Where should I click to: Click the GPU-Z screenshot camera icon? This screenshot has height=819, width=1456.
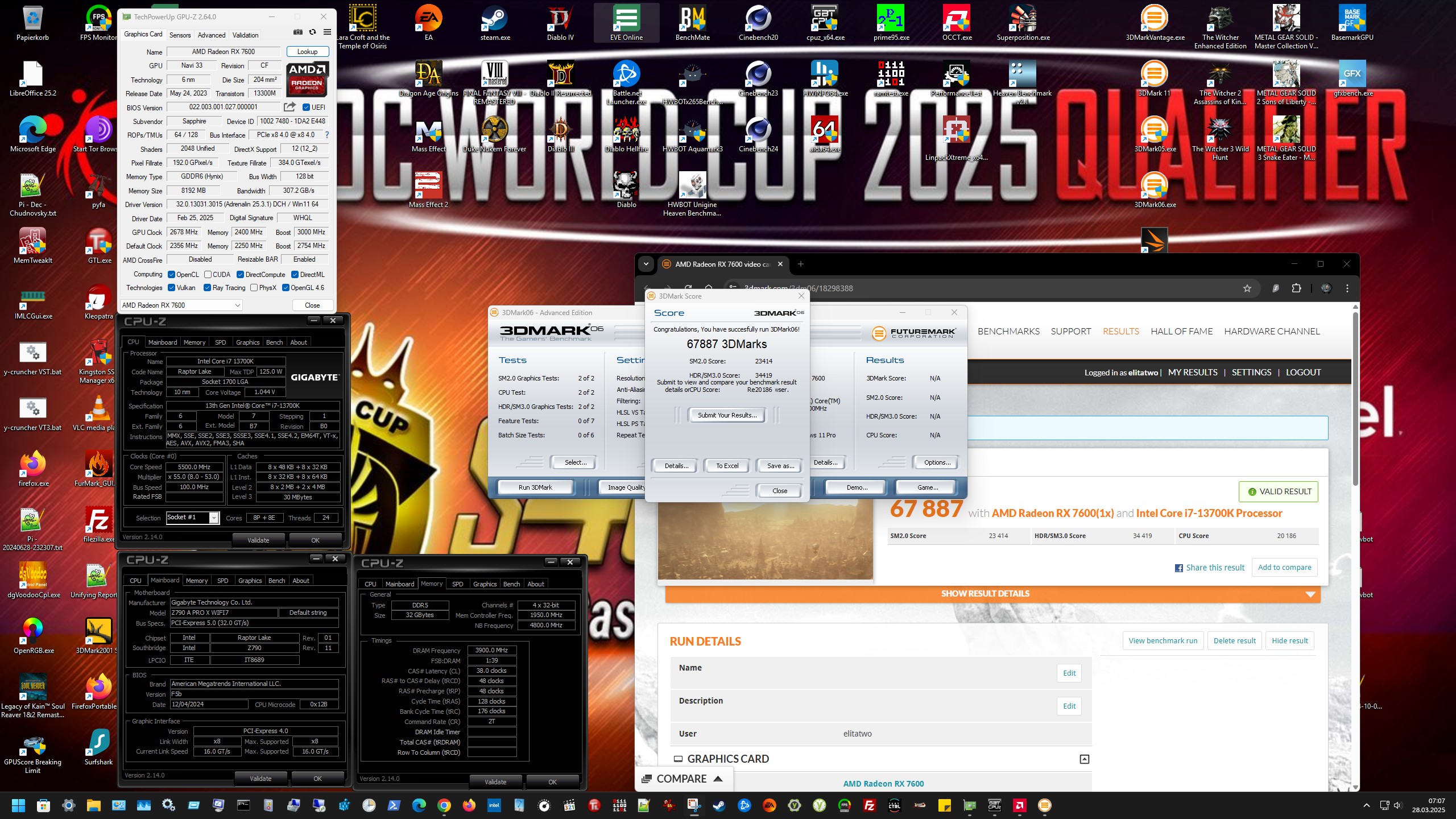tap(297, 32)
